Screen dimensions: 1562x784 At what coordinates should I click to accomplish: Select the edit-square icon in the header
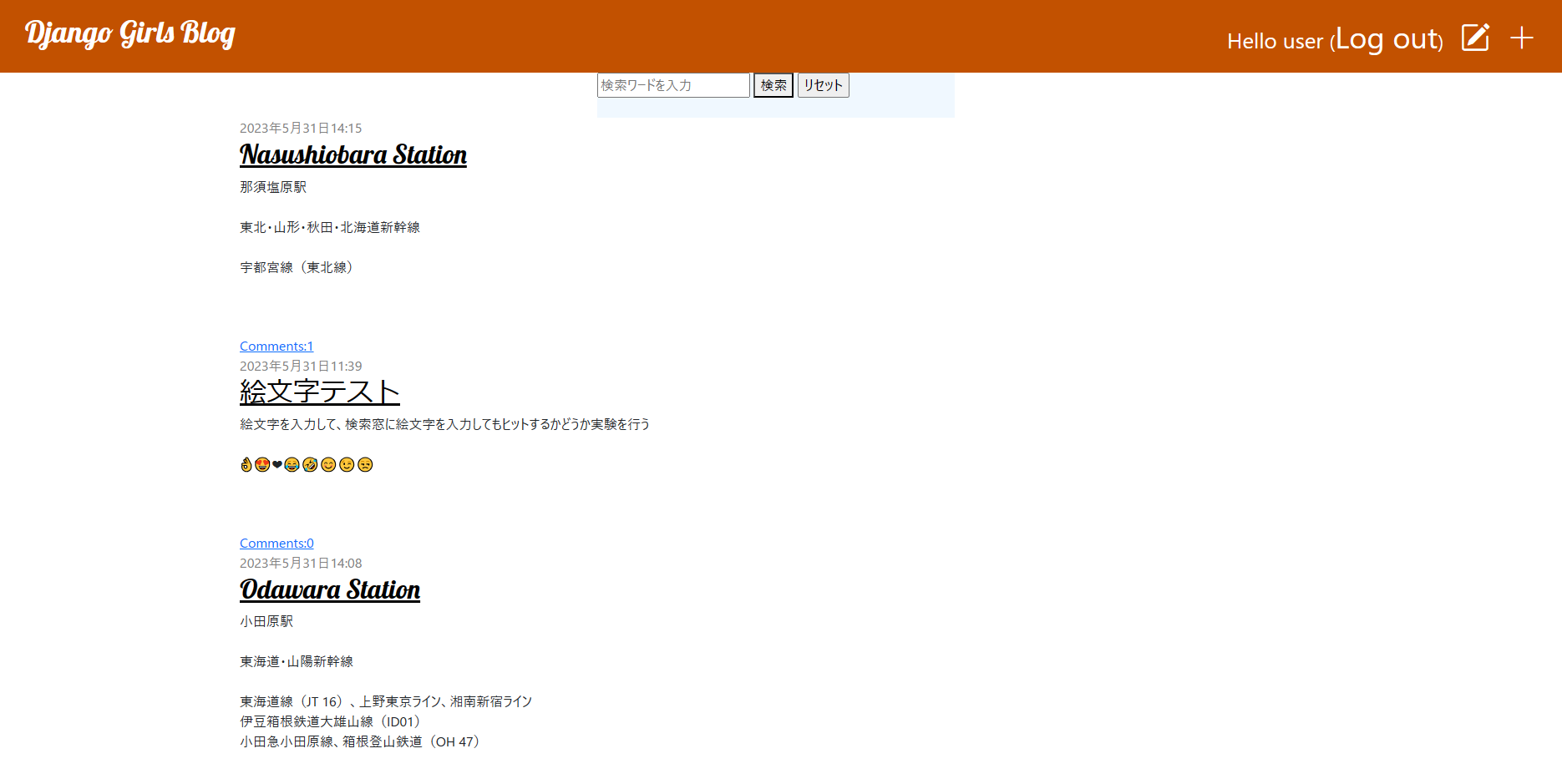(1475, 37)
